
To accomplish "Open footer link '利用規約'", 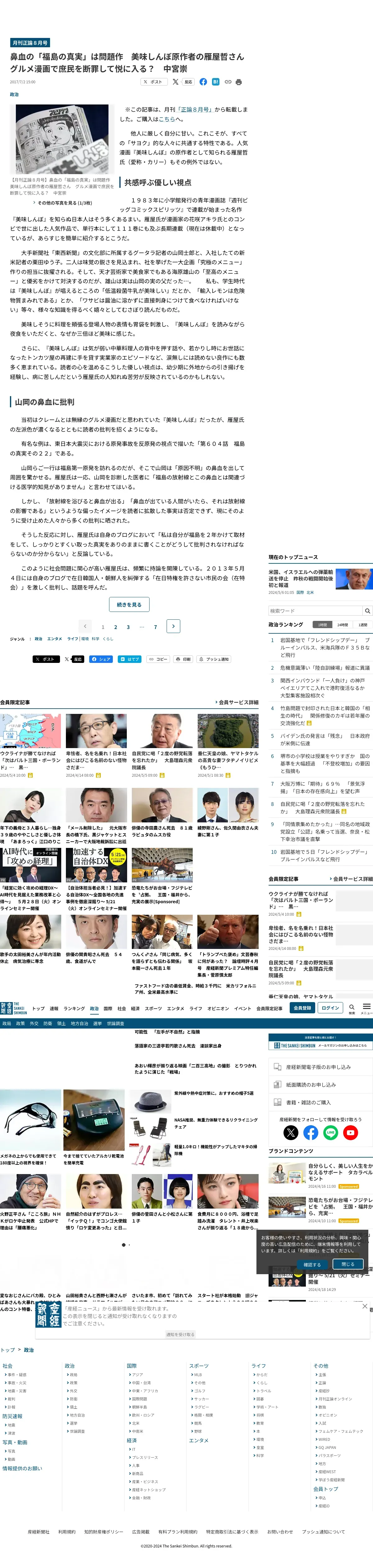I will pos(67,1532).
